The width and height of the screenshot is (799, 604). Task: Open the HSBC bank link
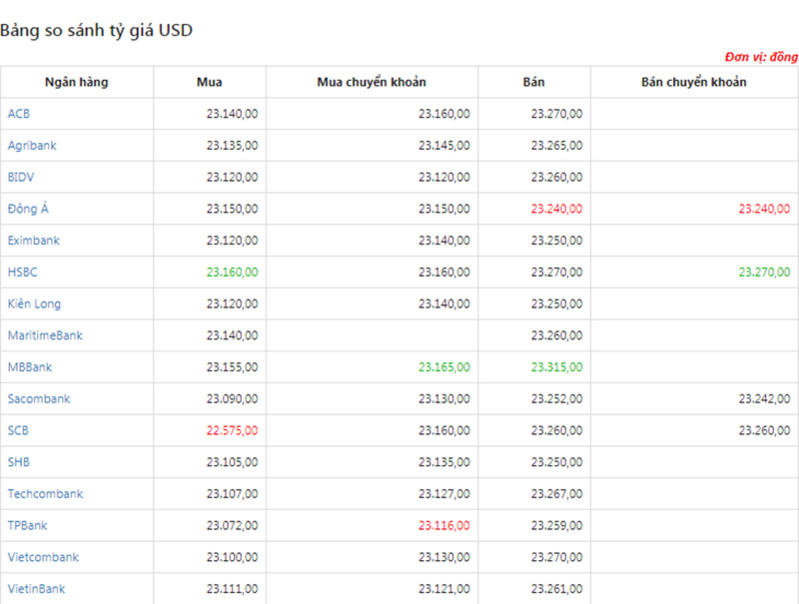click(x=22, y=272)
